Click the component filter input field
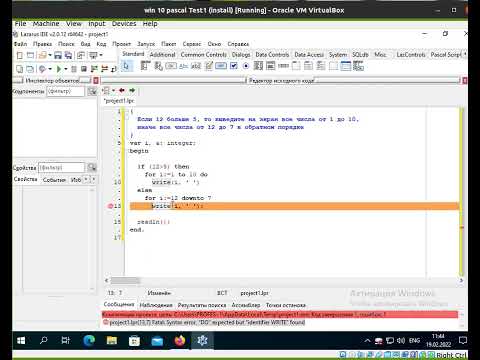Screen dimensions: 480x360 [65, 91]
